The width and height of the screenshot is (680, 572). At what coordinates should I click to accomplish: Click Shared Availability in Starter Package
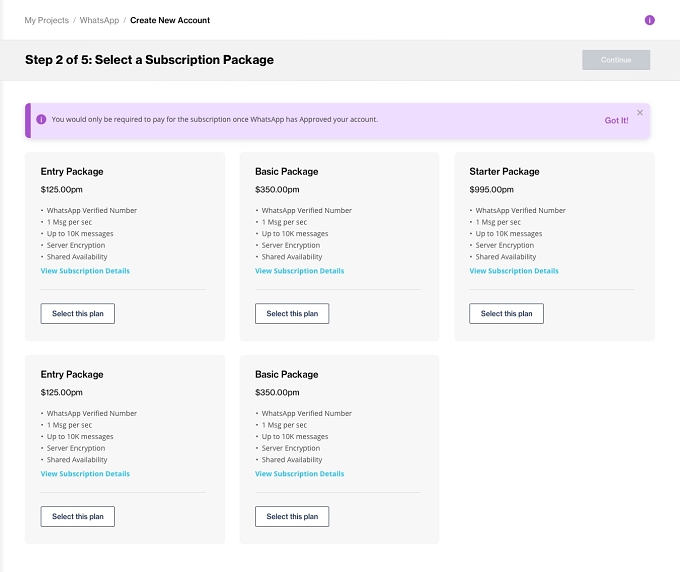point(506,257)
